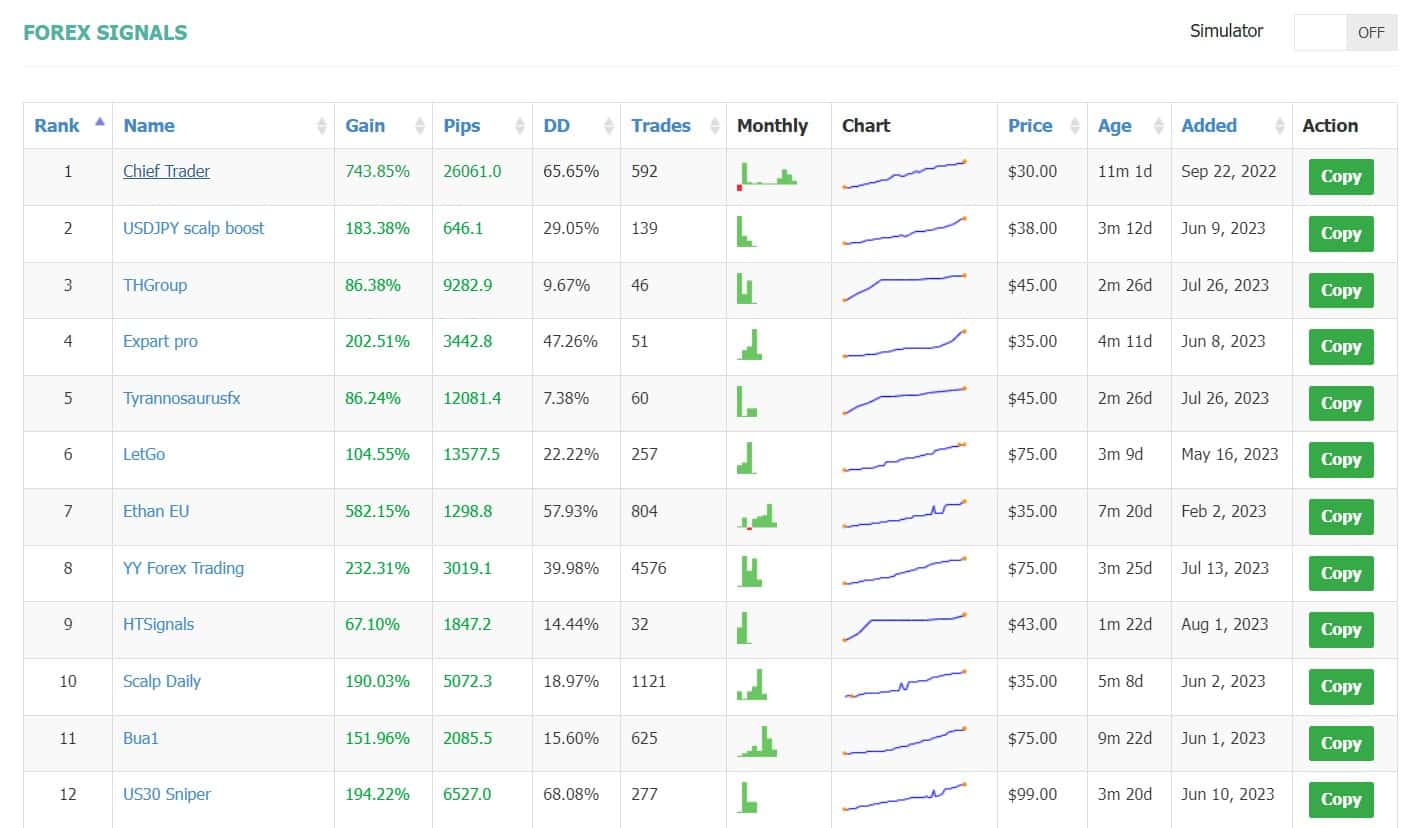Select the 9m 22d age cell
Image resolution: width=1416 pixels, height=828 pixels.
(x=1124, y=738)
